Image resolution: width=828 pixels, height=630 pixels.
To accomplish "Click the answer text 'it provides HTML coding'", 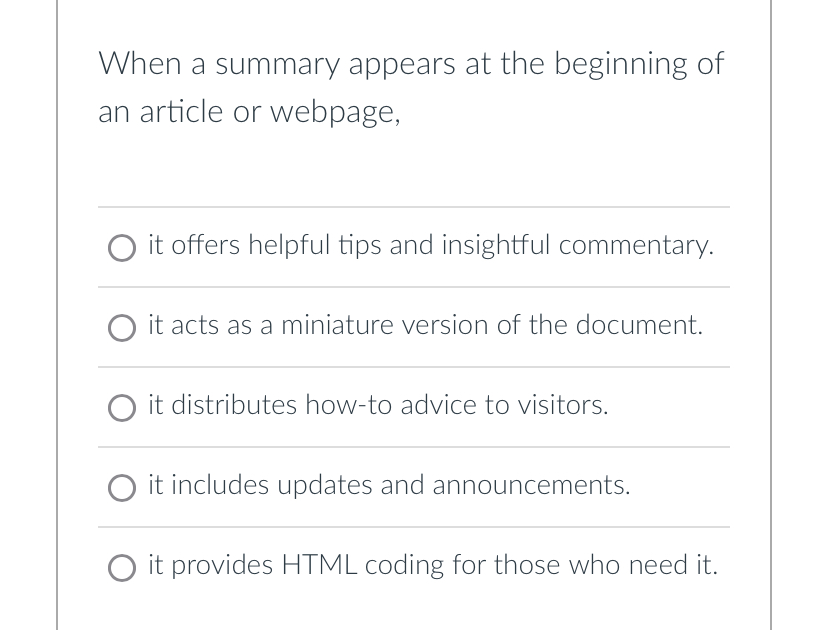I will point(432,565).
